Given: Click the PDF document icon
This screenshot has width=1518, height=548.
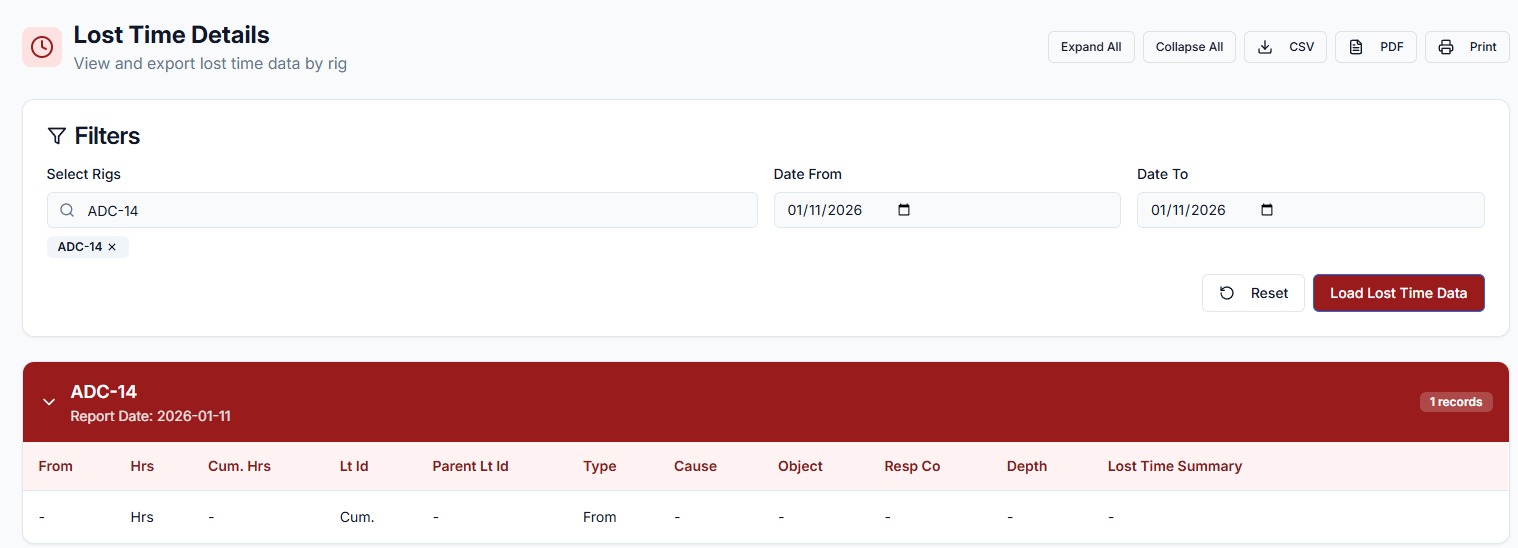Looking at the screenshot, I should click(x=1356, y=47).
